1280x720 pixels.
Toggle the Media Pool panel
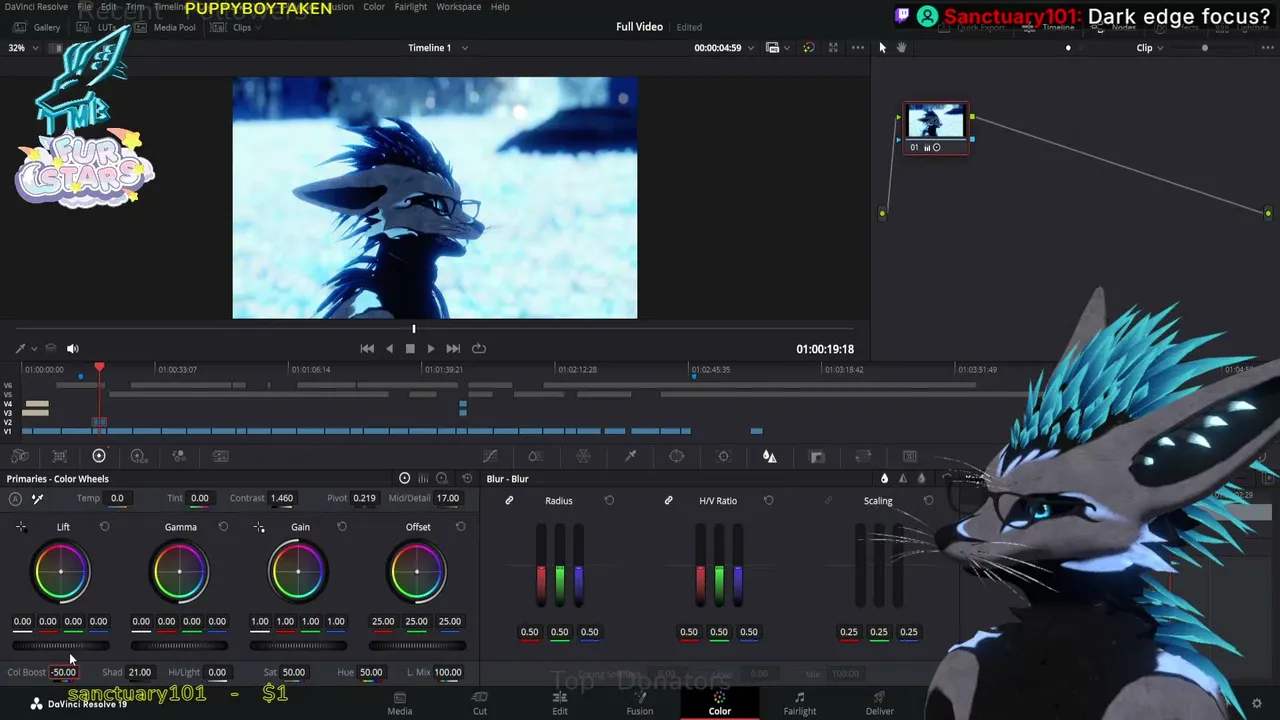point(167,27)
